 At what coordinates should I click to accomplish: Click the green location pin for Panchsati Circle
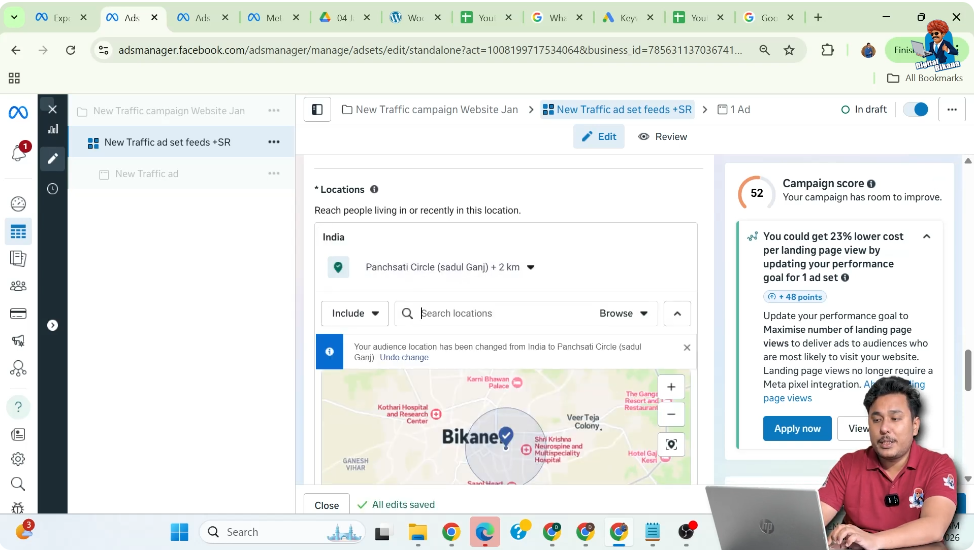(338, 267)
